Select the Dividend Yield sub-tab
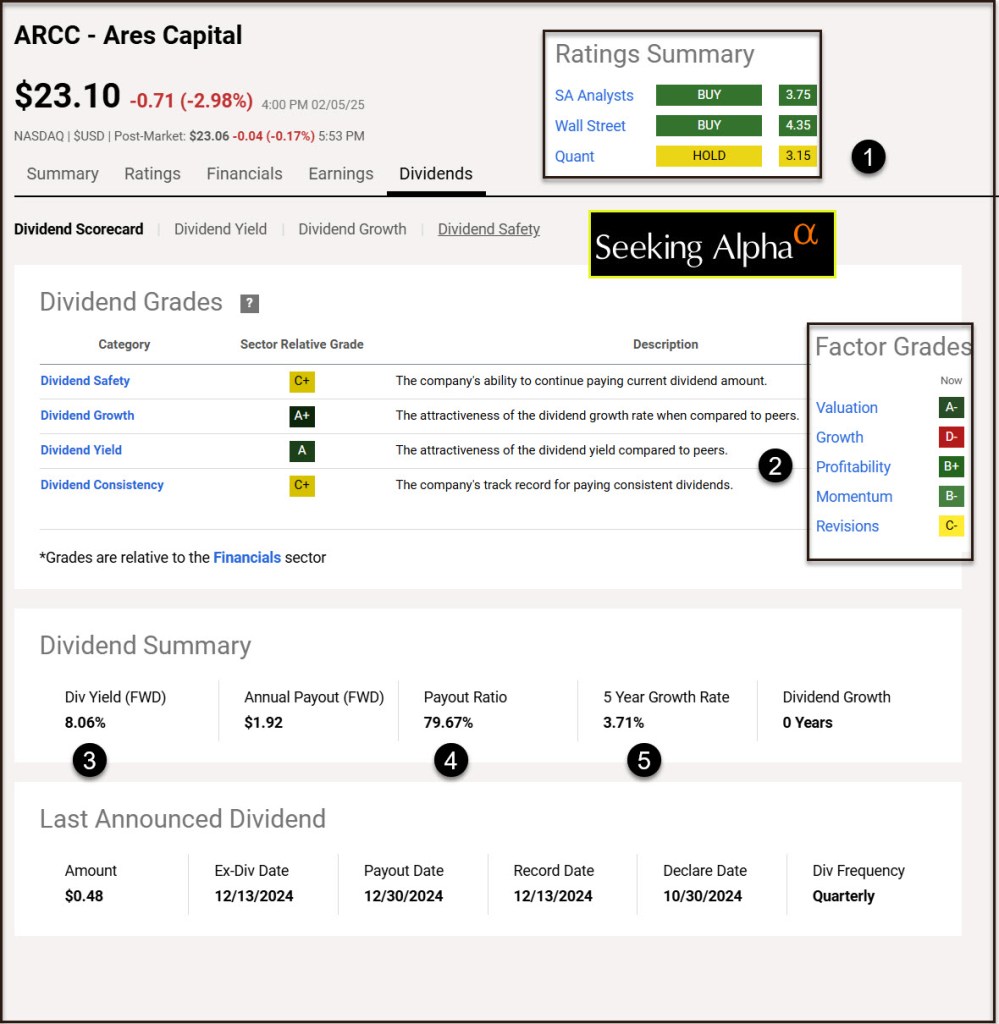The height and width of the screenshot is (1024, 999). point(220,229)
